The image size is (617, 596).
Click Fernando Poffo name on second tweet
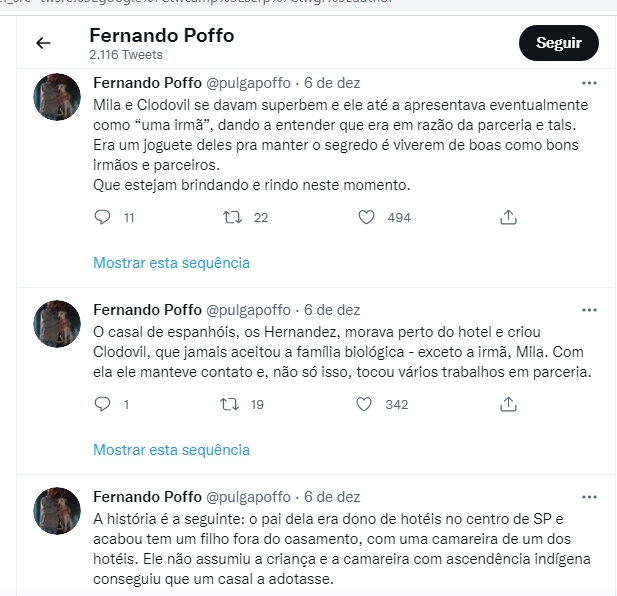point(146,310)
